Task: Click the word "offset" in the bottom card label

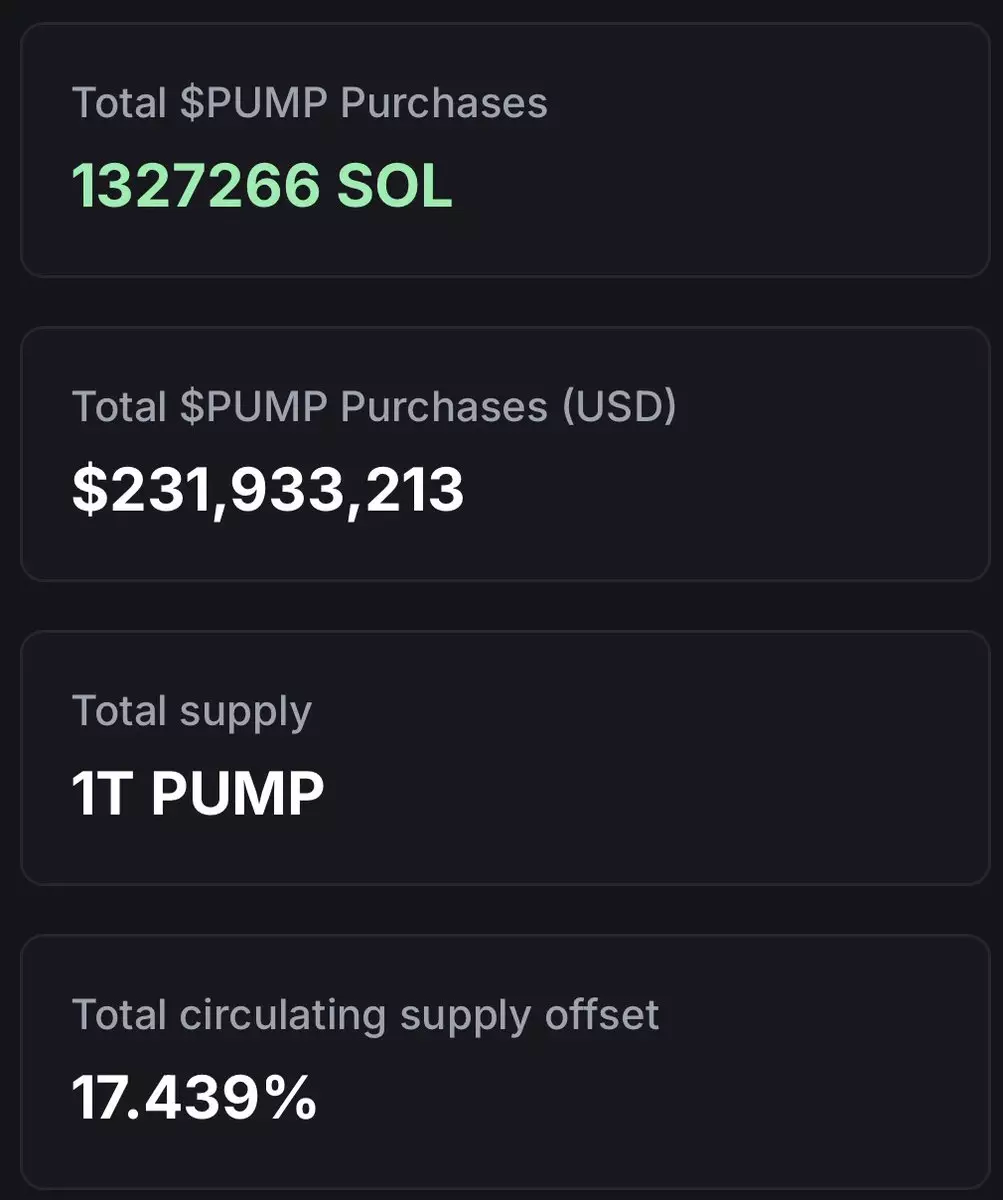Action: 602,1015
